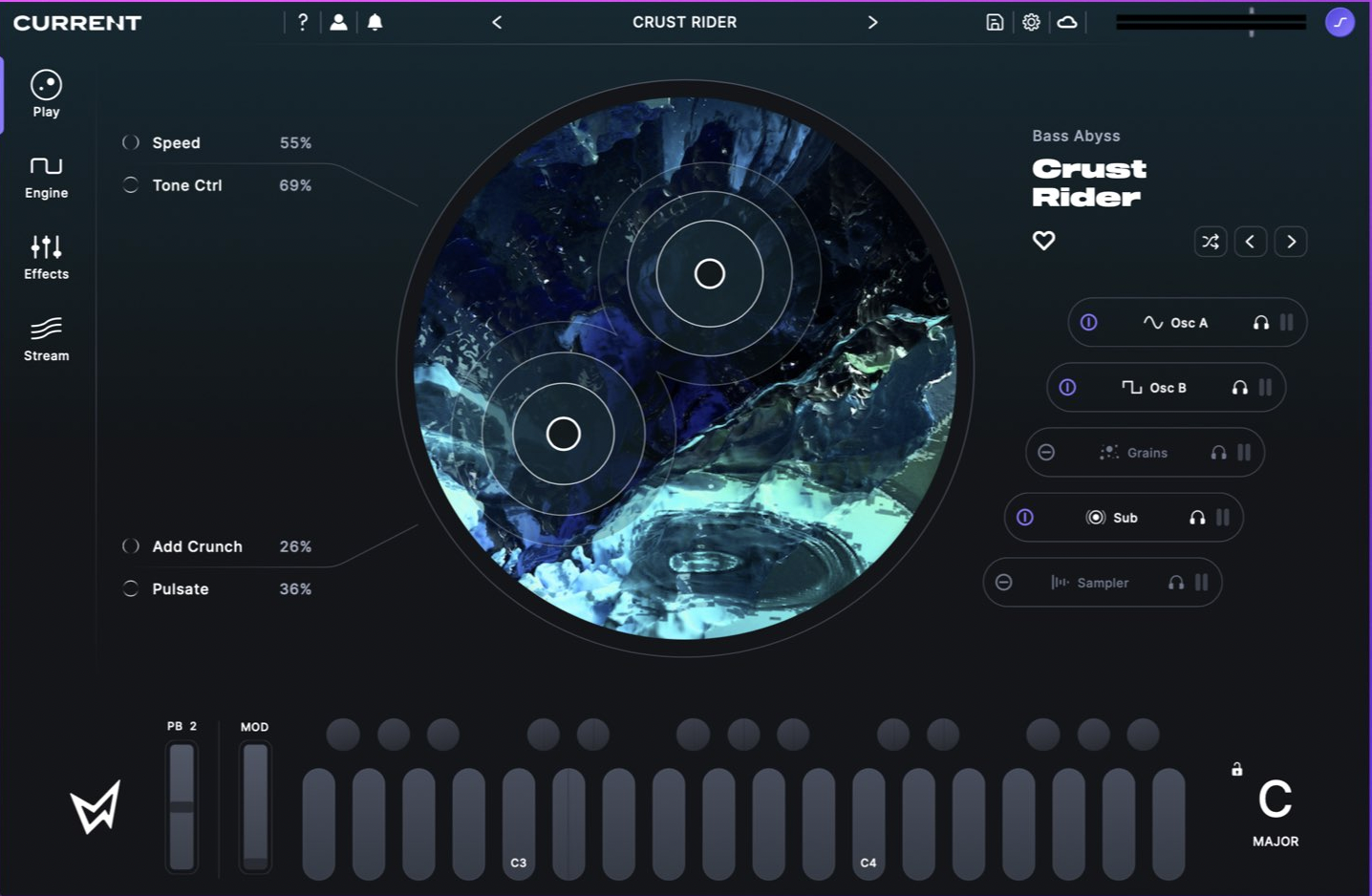Enable the Grains oscillator

tap(1047, 453)
